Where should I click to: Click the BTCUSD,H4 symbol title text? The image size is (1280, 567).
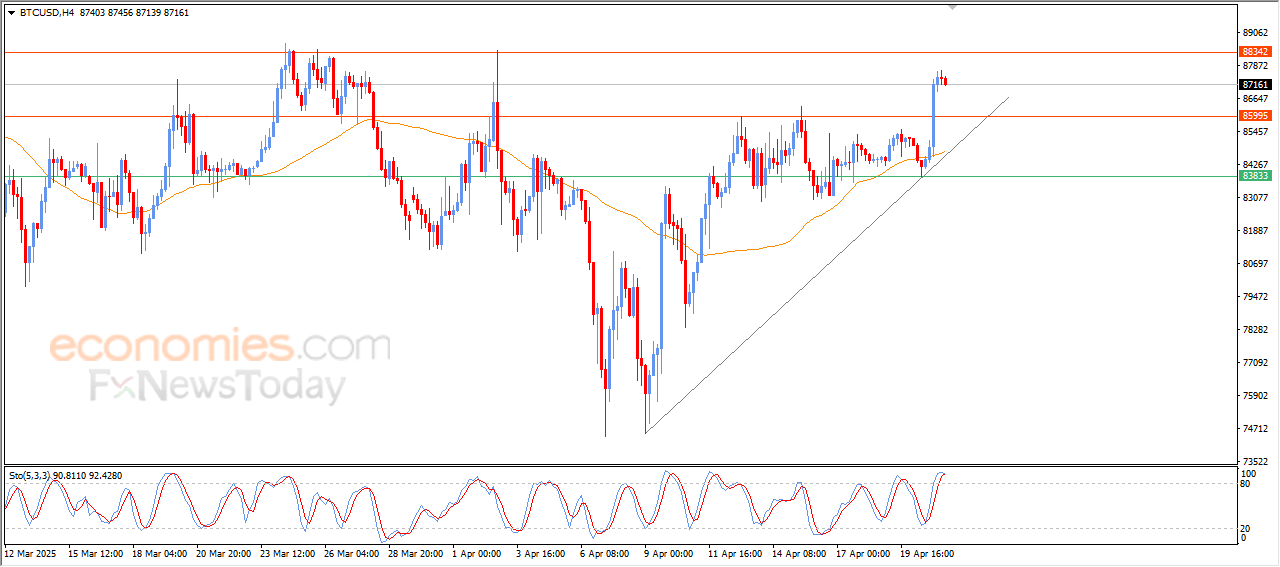pyautogui.click(x=46, y=13)
